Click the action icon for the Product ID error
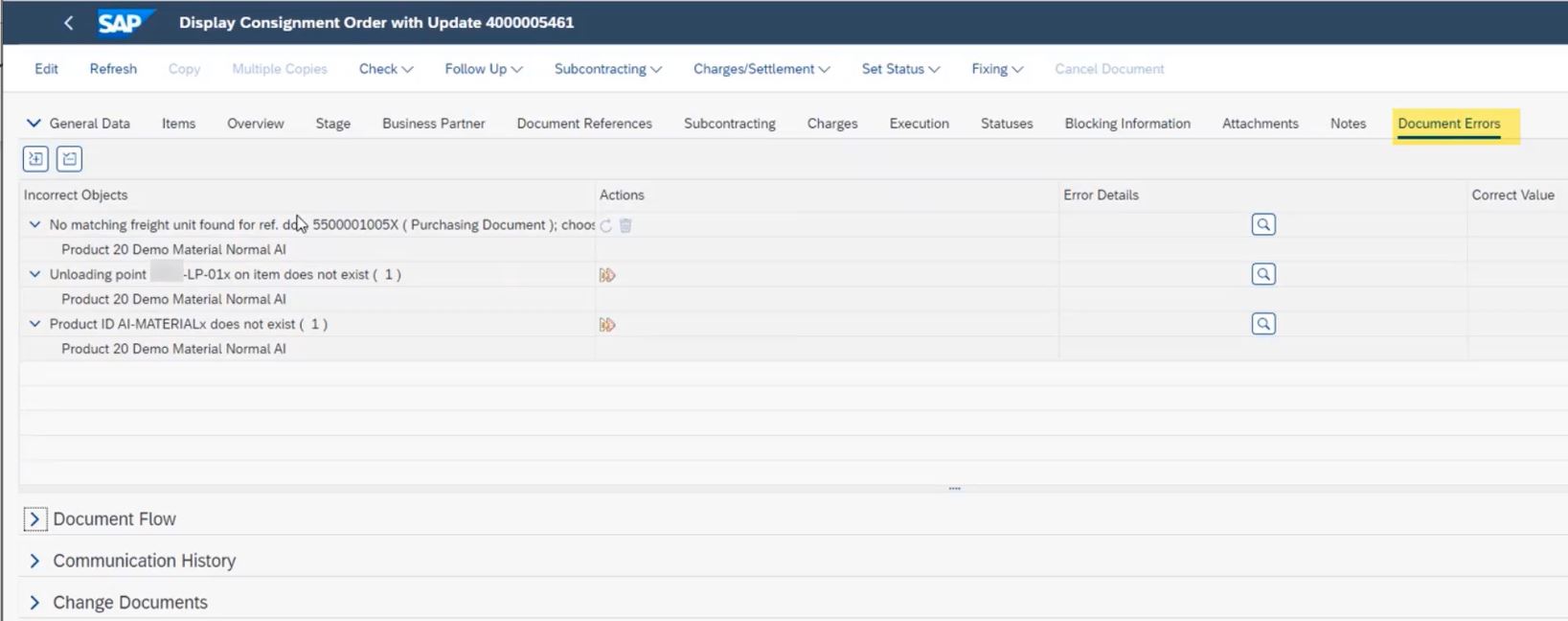Image resolution: width=1568 pixels, height=621 pixels. (x=606, y=325)
